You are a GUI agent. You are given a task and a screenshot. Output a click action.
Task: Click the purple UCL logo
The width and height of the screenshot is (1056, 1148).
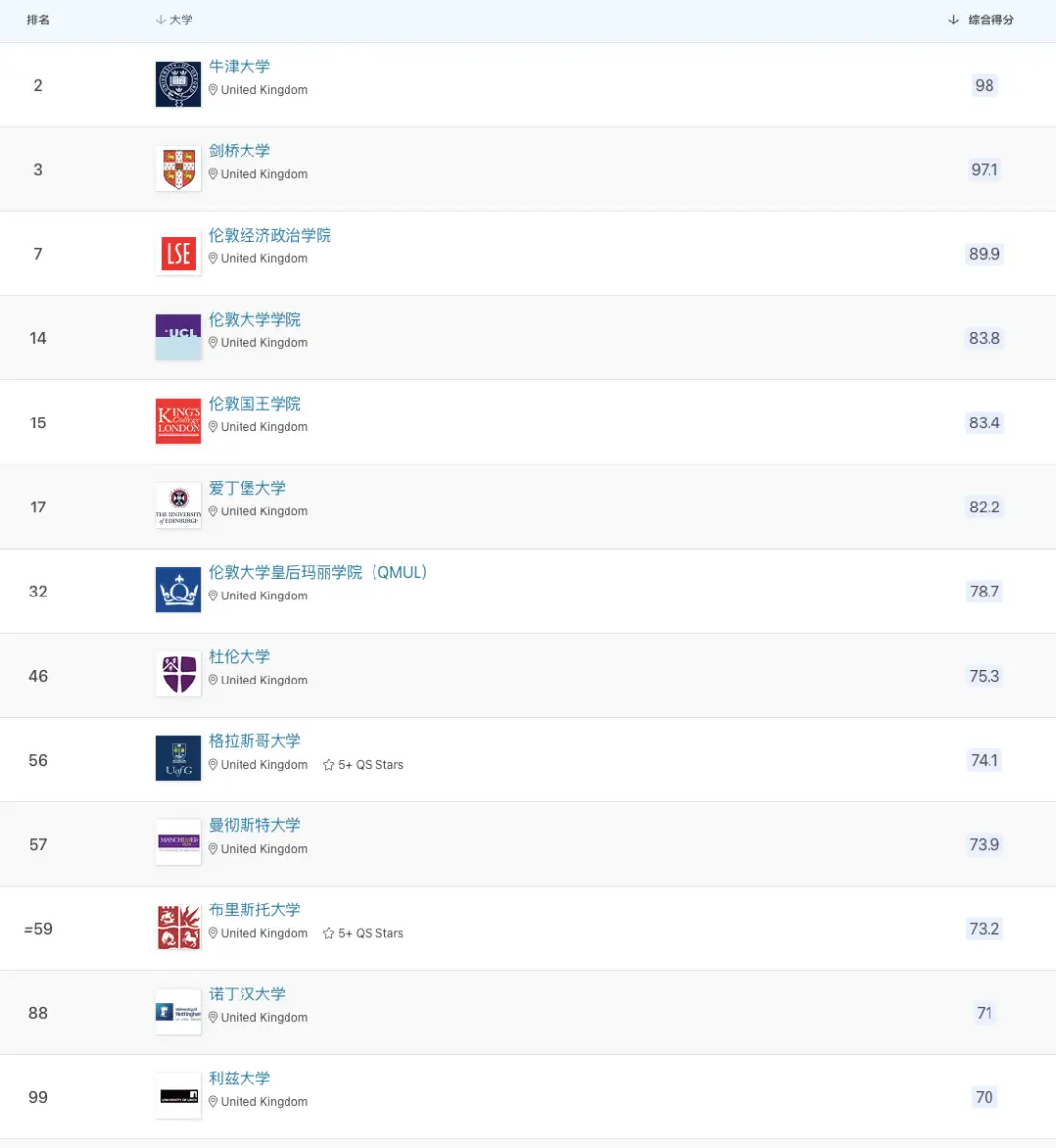179,337
